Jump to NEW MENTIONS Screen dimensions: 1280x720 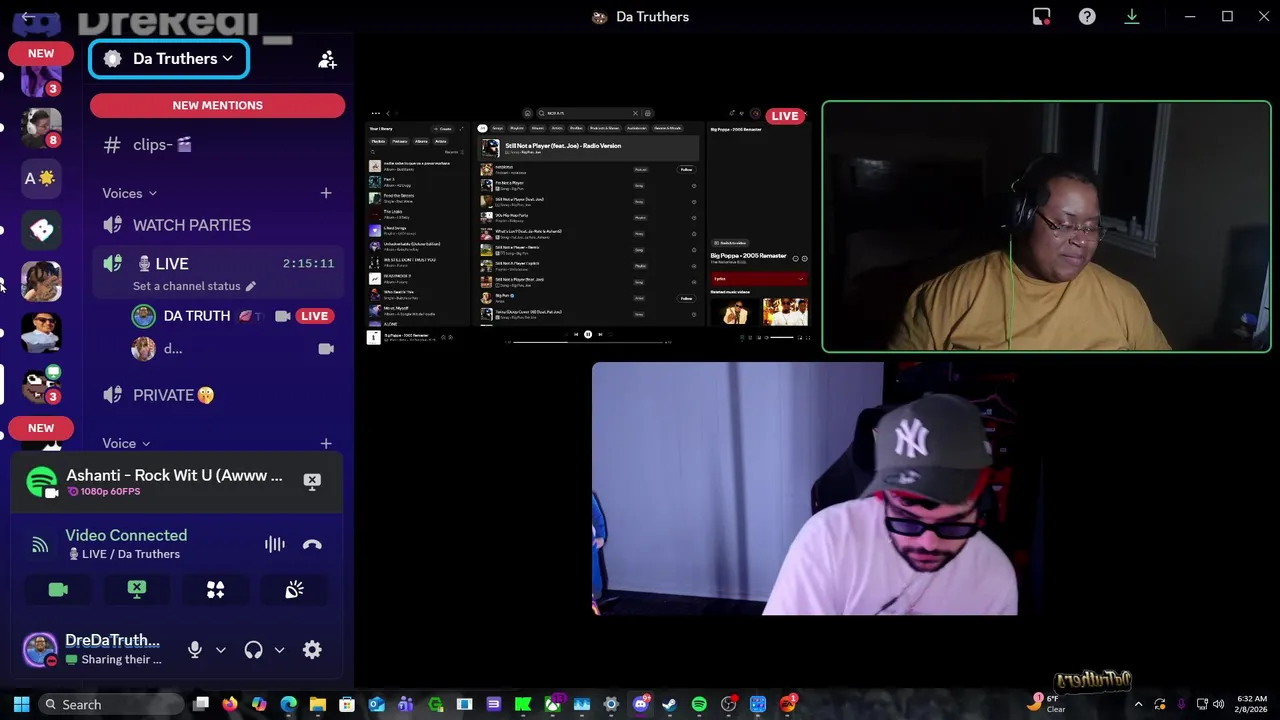[217, 105]
